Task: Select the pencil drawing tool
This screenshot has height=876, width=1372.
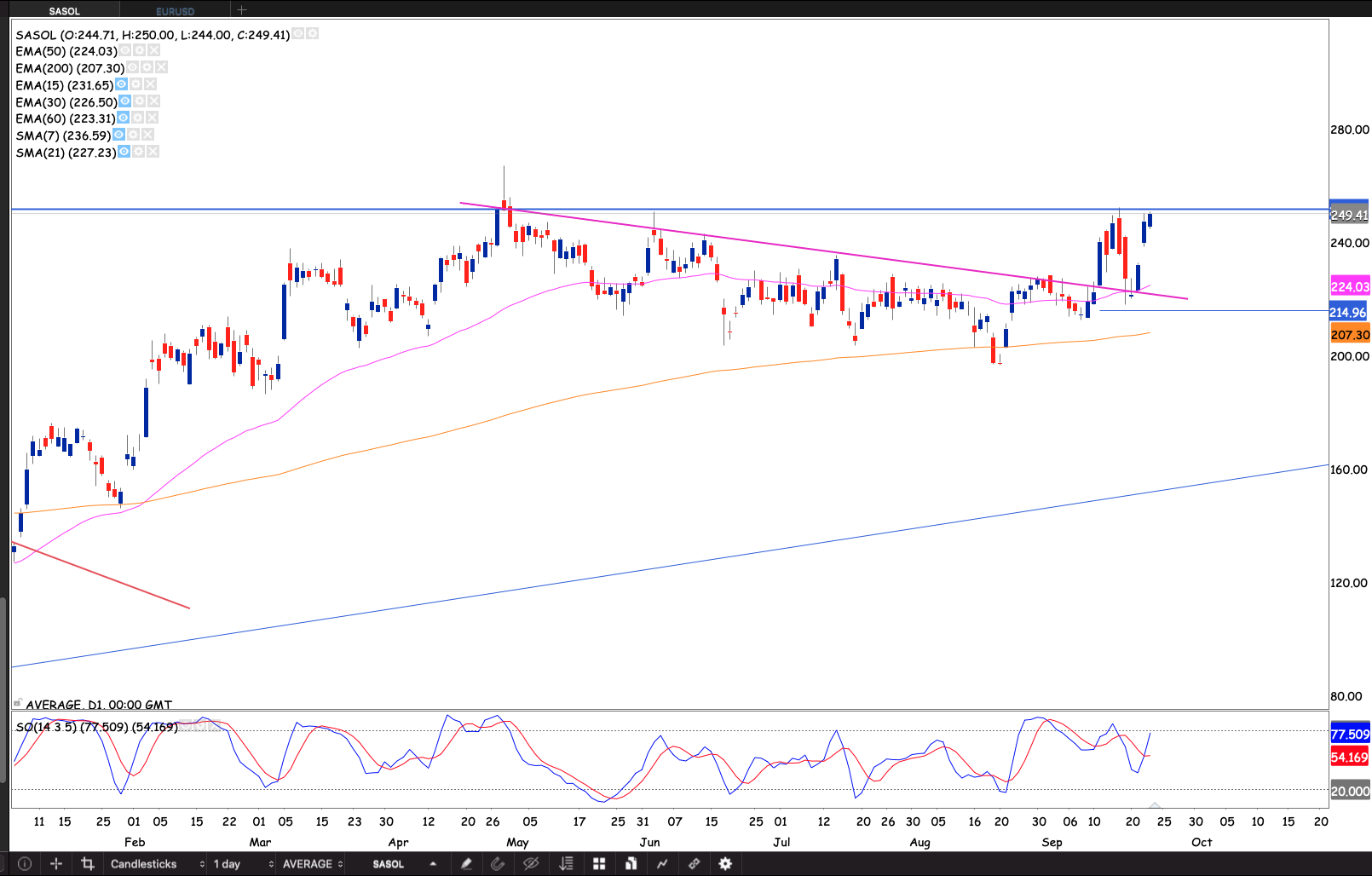Action: click(x=466, y=863)
